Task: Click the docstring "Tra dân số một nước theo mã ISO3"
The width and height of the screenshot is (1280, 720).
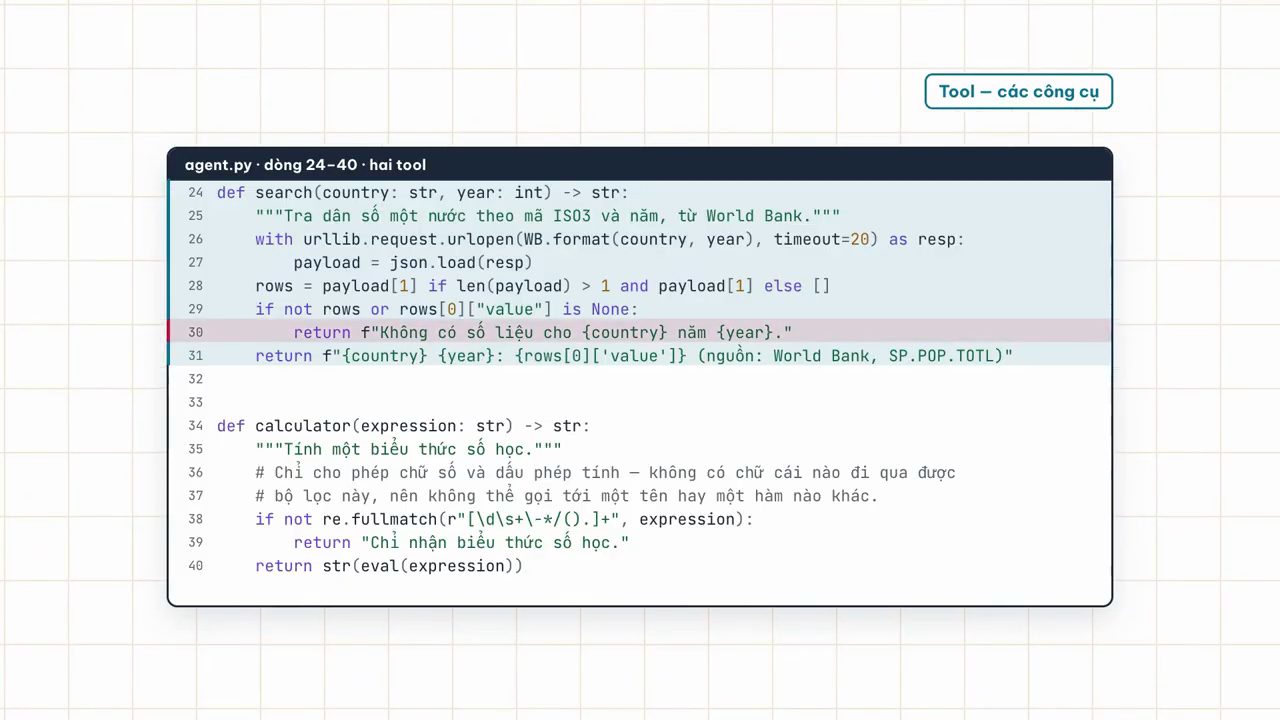Action: (547, 216)
